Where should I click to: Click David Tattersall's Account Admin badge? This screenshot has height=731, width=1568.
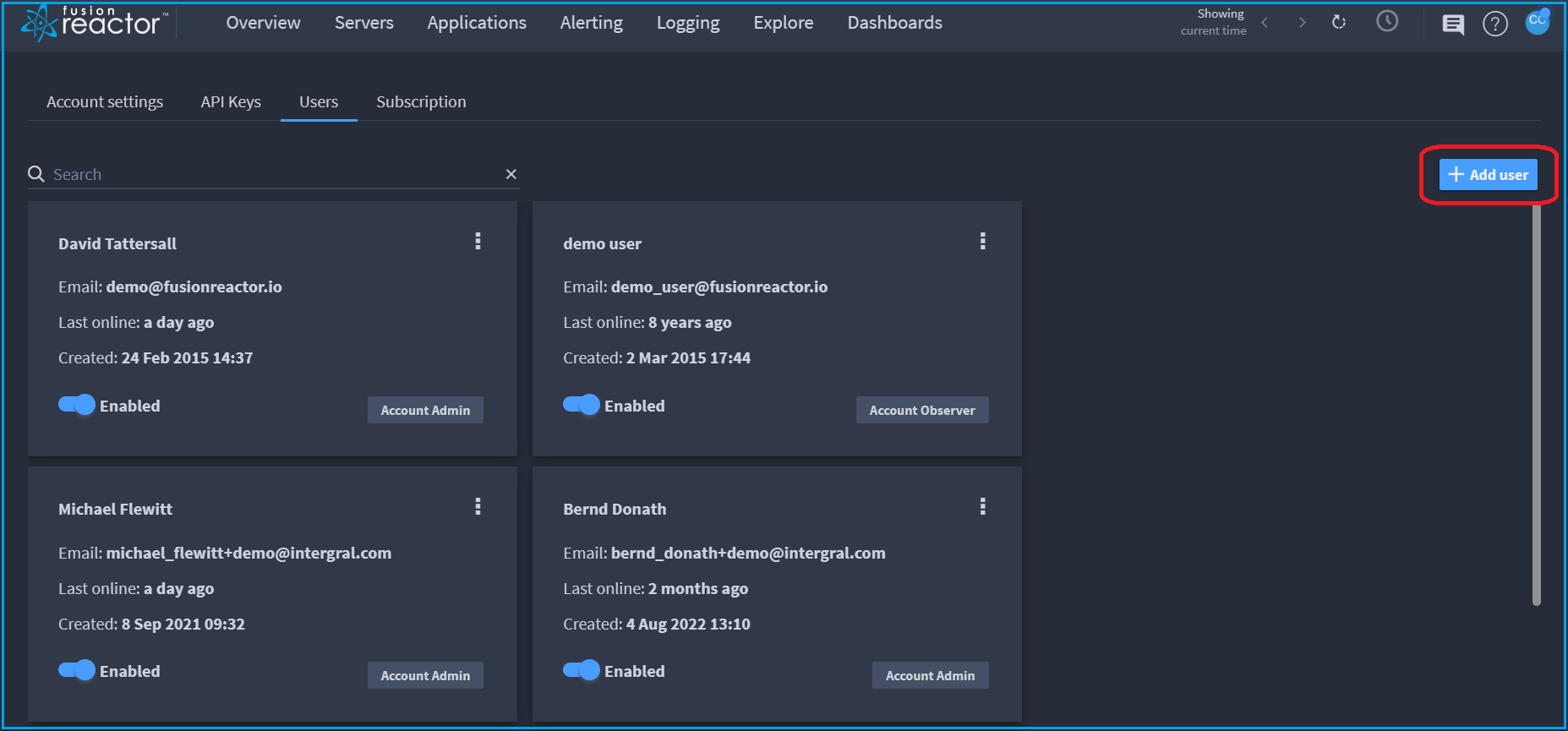click(x=425, y=410)
